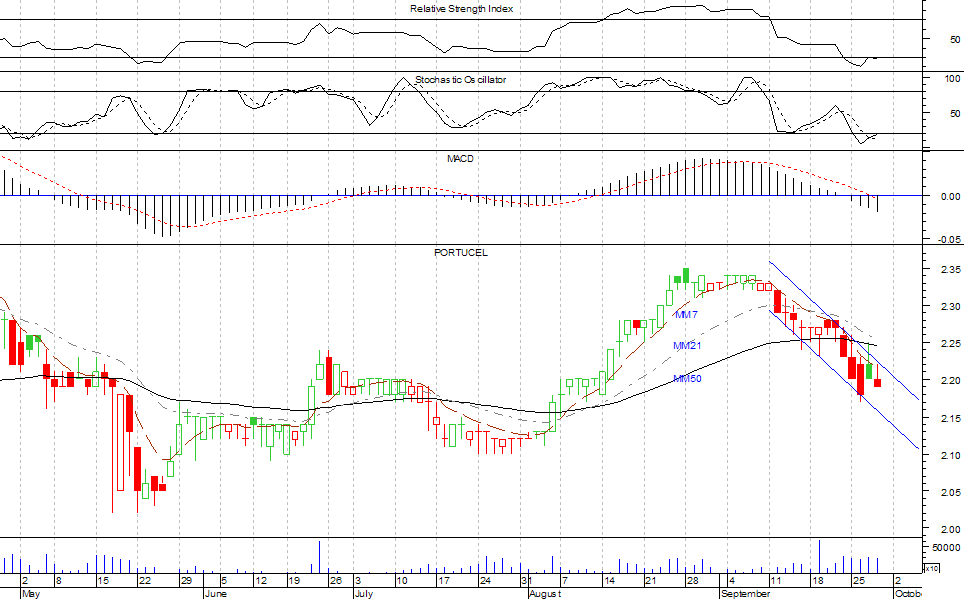Click date label 28 on time axis
The width and height of the screenshot is (964, 599).
click(x=692, y=581)
